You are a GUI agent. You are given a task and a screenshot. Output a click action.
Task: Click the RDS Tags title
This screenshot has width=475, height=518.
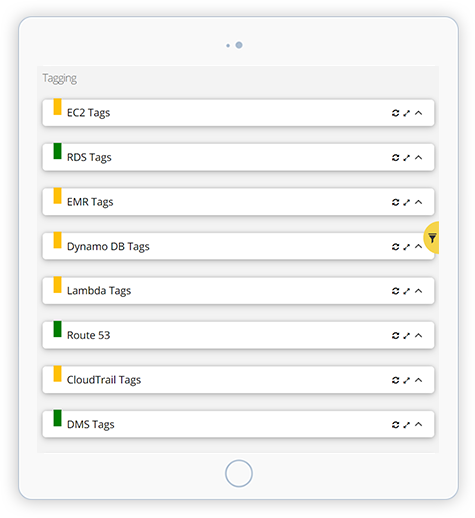click(x=89, y=157)
